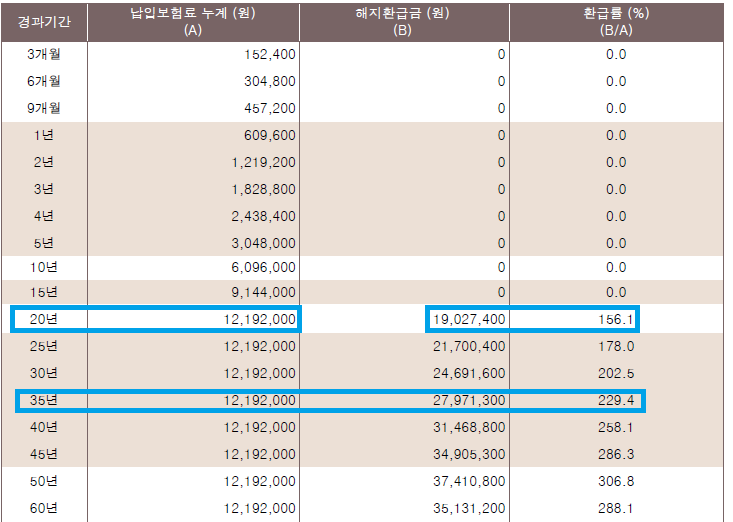Viewport: 733px width, 522px height.
Task: Select the refund rate 306.8
Action: [616, 482]
